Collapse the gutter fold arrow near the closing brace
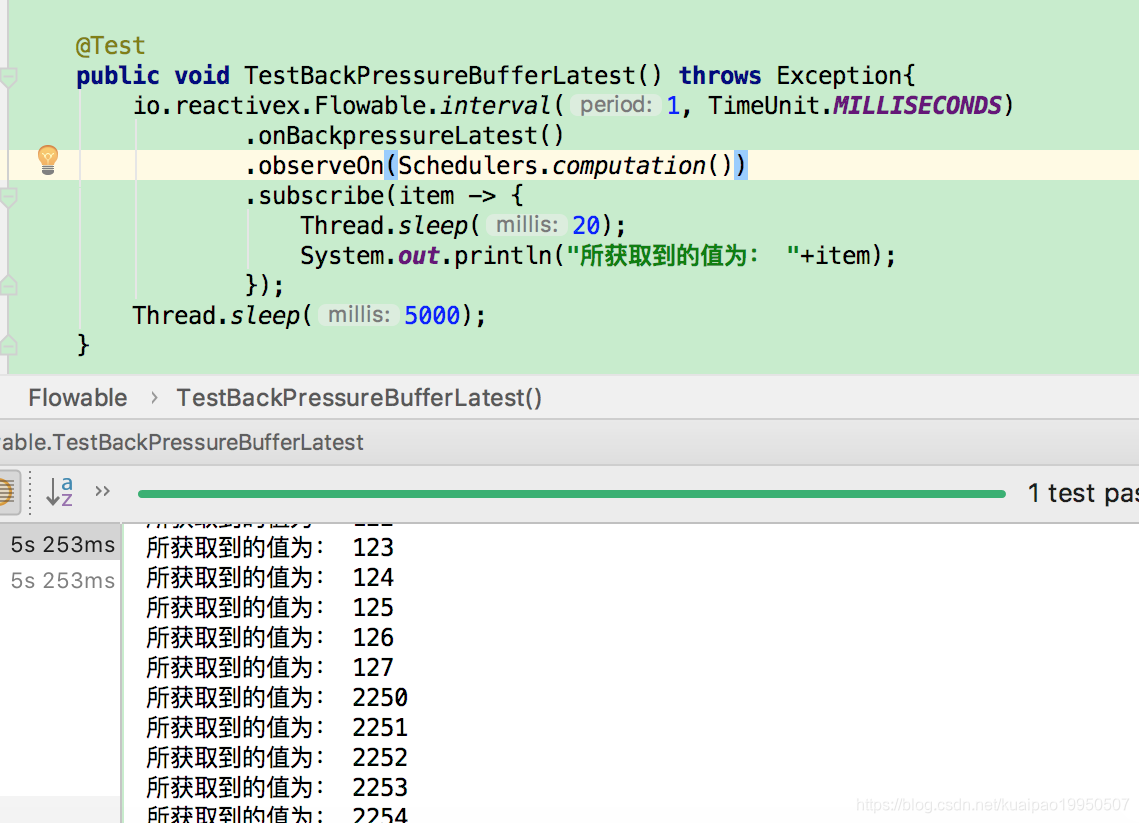 [10, 345]
